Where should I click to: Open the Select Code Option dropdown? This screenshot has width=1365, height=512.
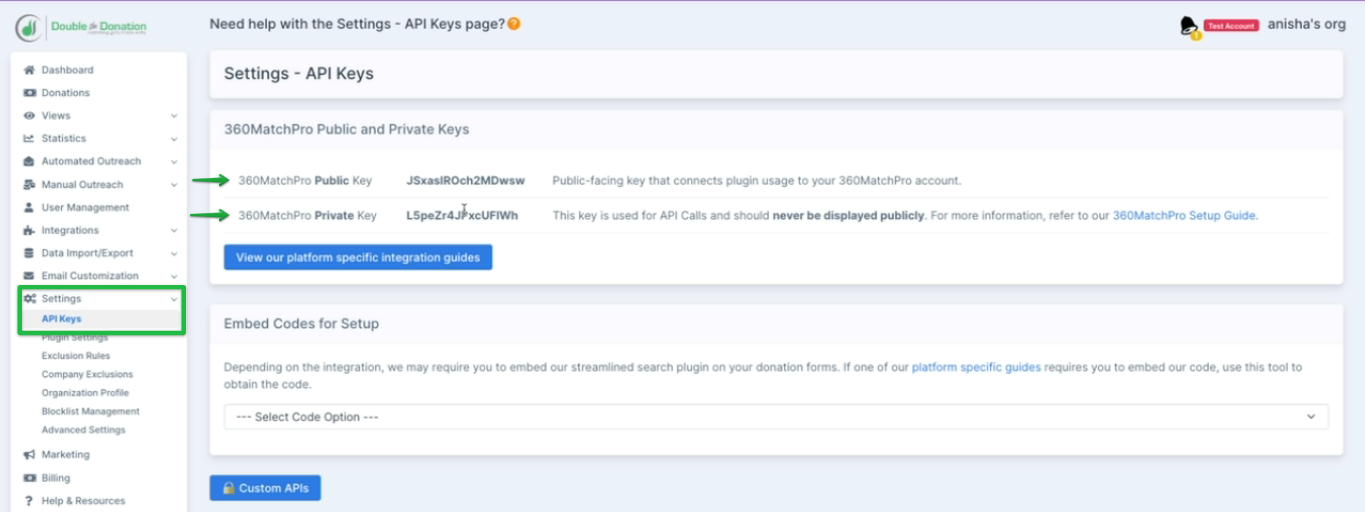pos(776,417)
